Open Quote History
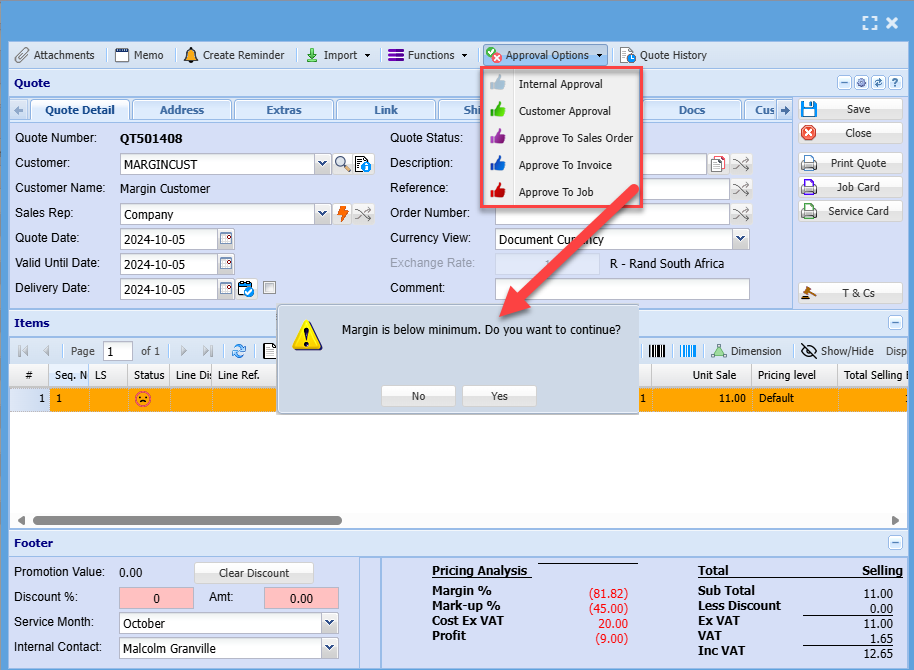Screen dimensions: 914x670 (x=663, y=55)
